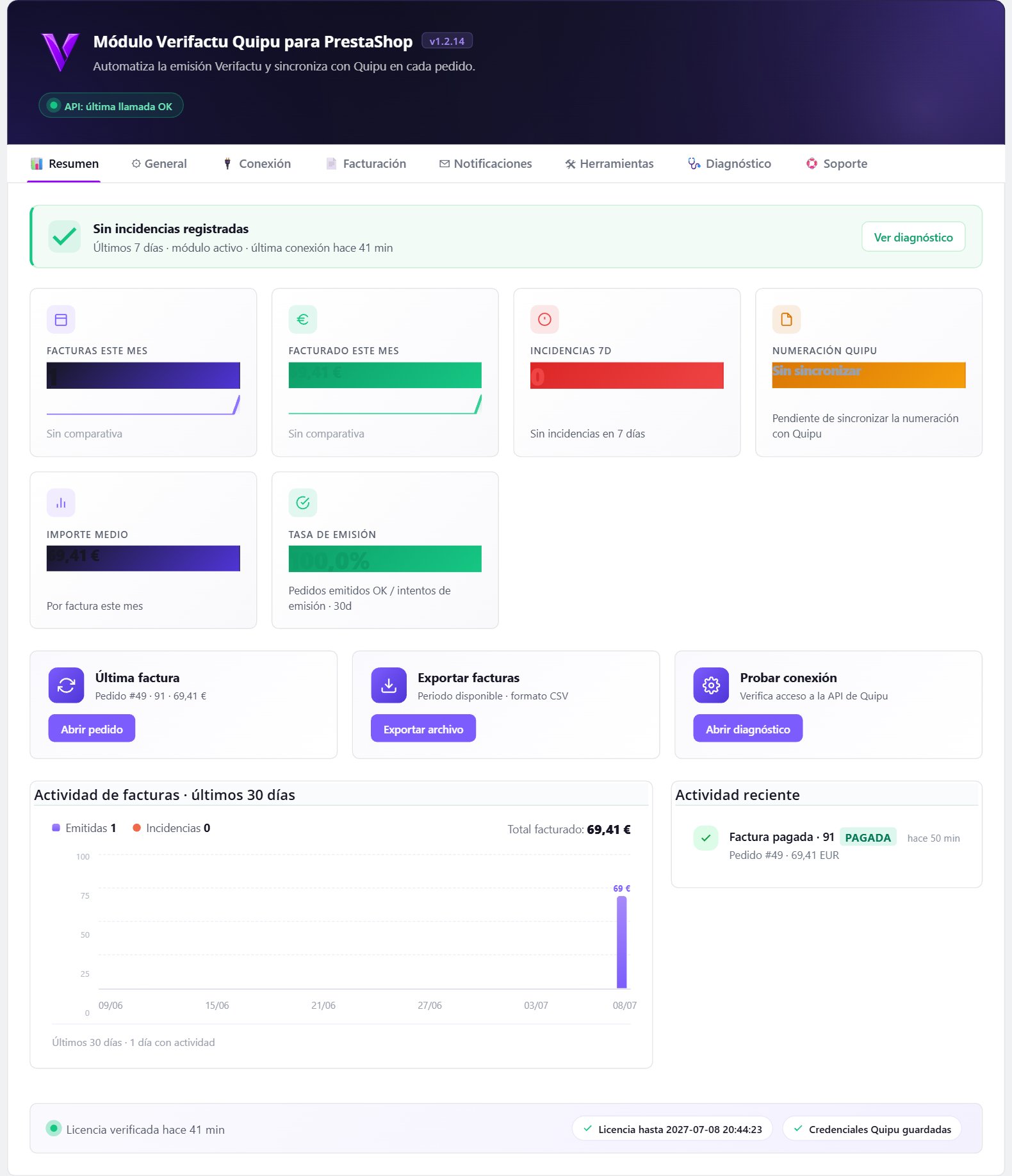Viewport: 1012px width, 1176px height.
Task: Click 'Verifica acceso a la API de Quipu'
Action: [x=813, y=696]
